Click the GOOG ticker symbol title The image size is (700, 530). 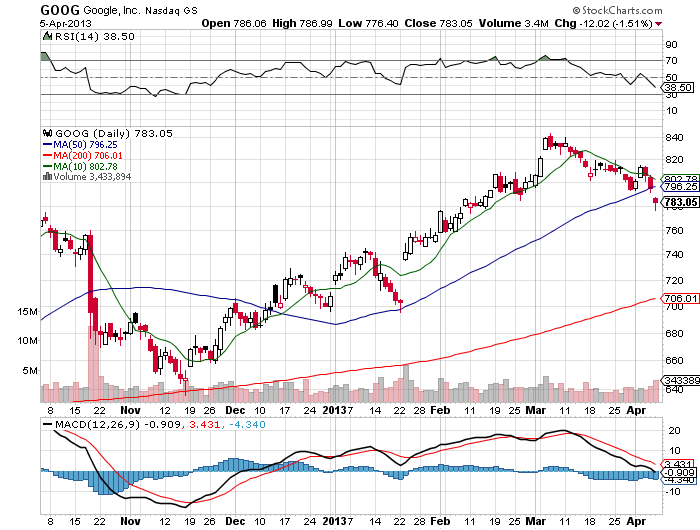point(60,10)
